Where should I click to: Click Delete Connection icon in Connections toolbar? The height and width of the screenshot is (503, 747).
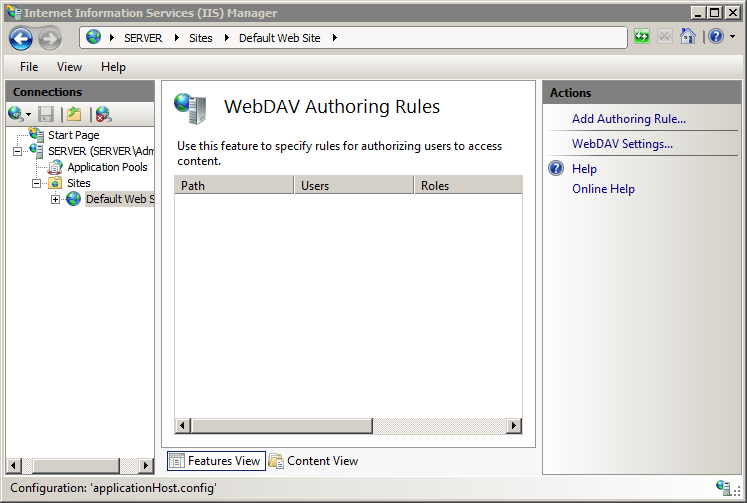pos(103,114)
